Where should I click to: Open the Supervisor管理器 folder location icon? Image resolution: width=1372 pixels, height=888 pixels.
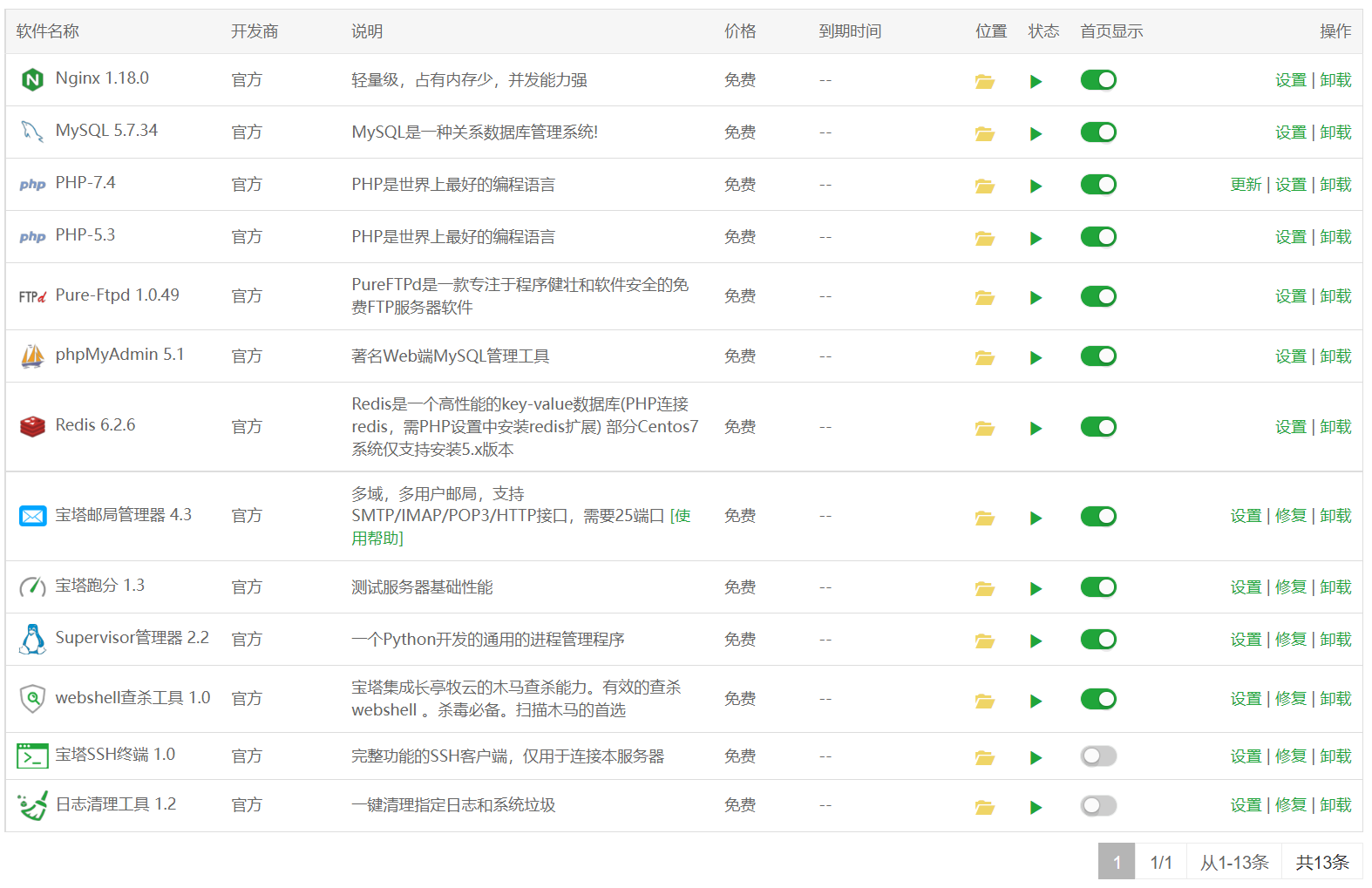coord(985,641)
